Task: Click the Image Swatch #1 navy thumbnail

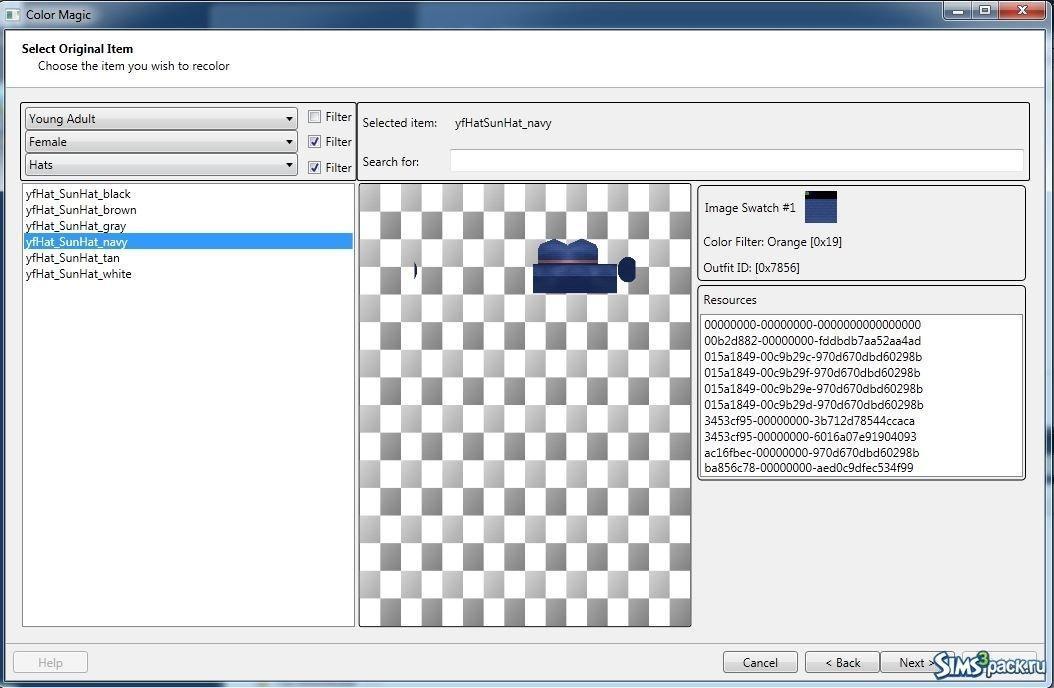Action: [x=820, y=207]
